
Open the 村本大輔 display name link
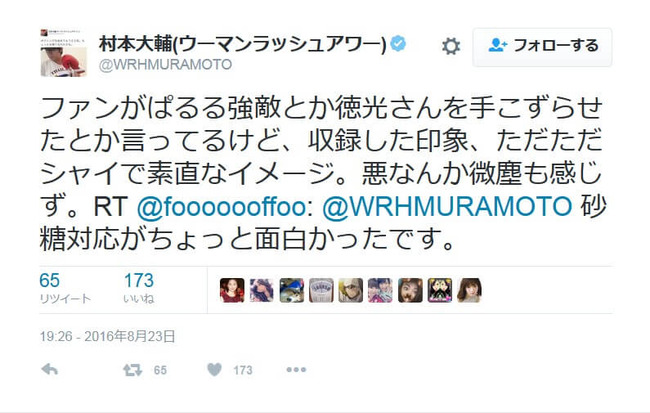coord(243,44)
